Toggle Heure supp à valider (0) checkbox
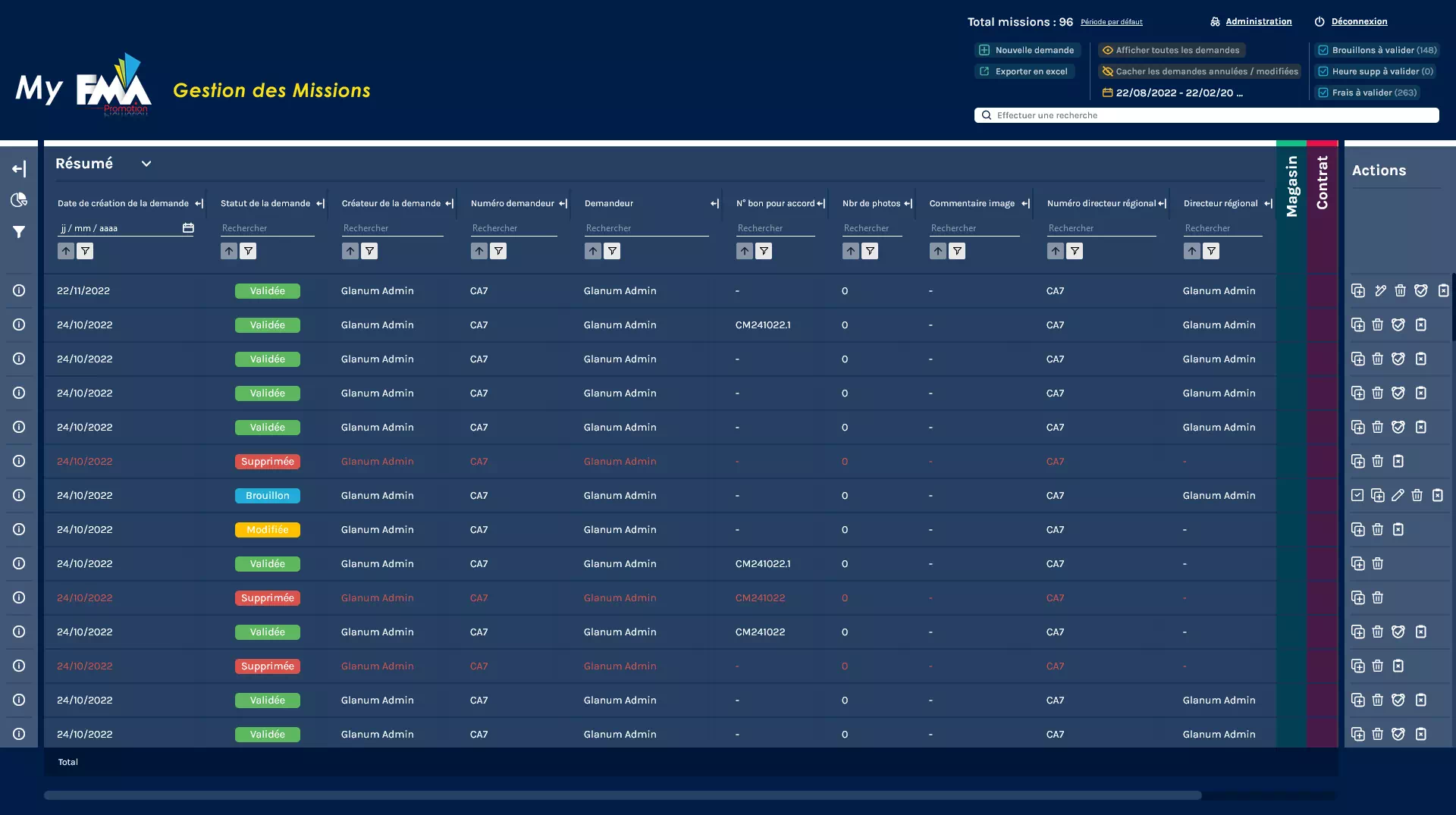The image size is (1456, 815). 1323,71
